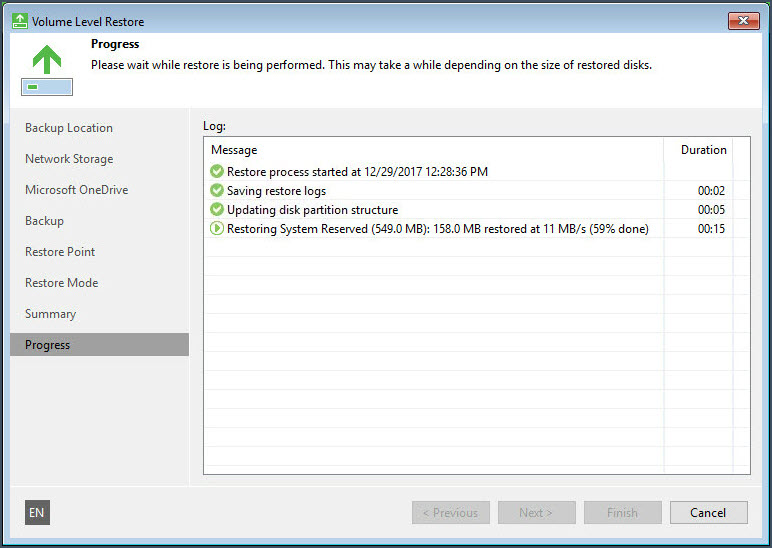
Task: Close the Volume Level Restore window
Action: point(743,21)
